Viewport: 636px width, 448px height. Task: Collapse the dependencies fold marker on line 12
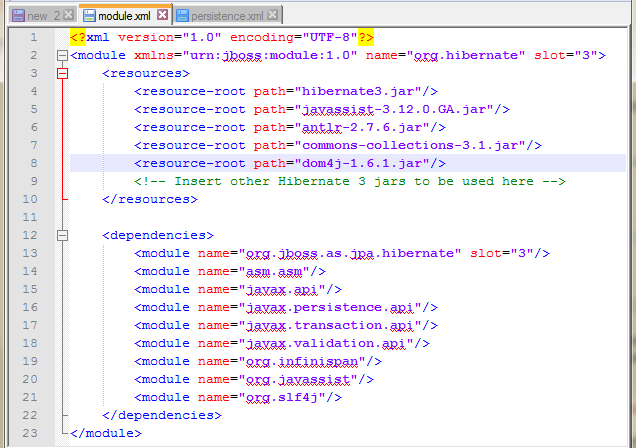click(x=62, y=235)
